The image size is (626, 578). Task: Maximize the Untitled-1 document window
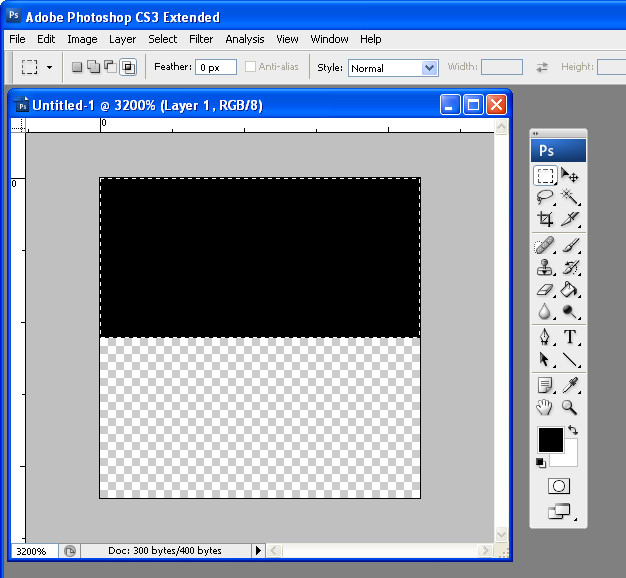click(x=473, y=105)
